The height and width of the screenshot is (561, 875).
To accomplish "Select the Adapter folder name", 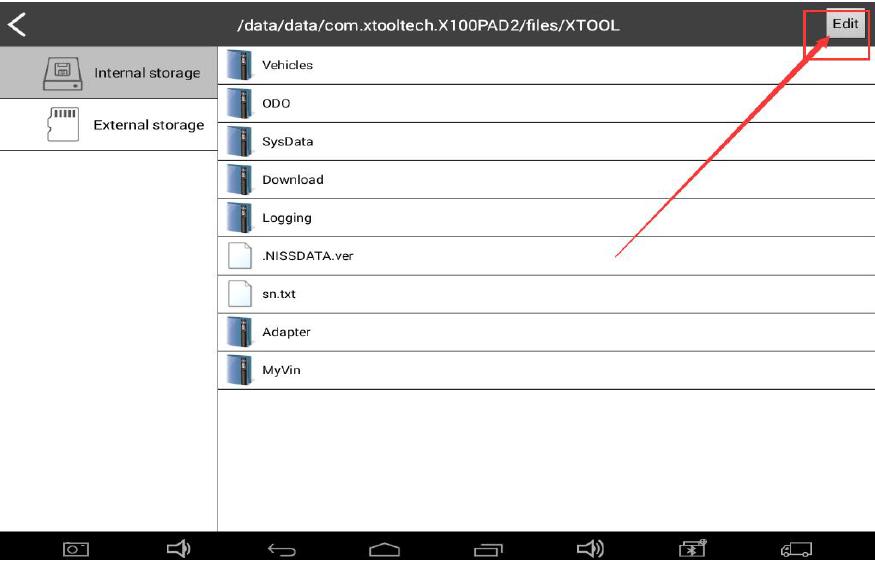I will 286,332.
